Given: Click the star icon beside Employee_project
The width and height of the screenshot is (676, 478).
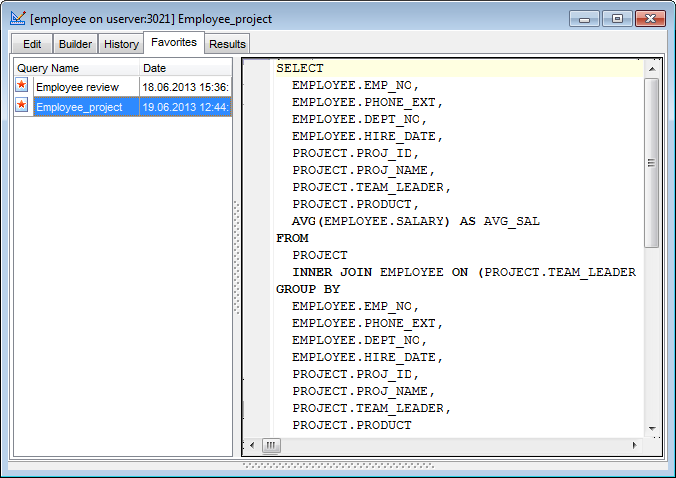Looking at the screenshot, I should point(22,106).
